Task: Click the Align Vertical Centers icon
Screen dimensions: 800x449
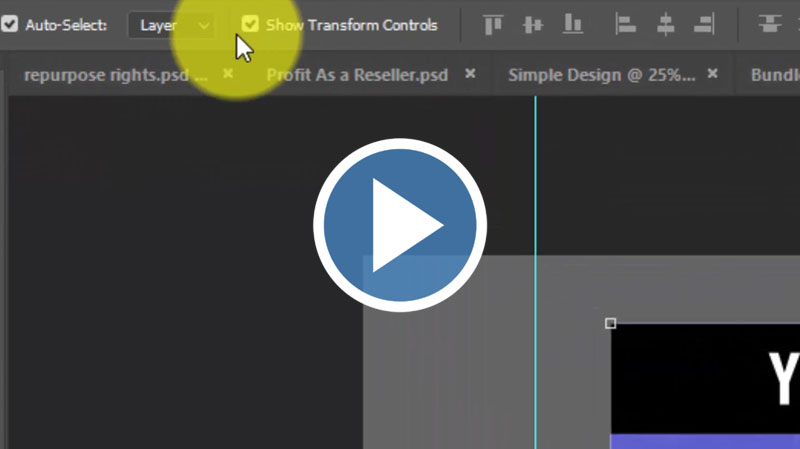Action: (x=532, y=25)
